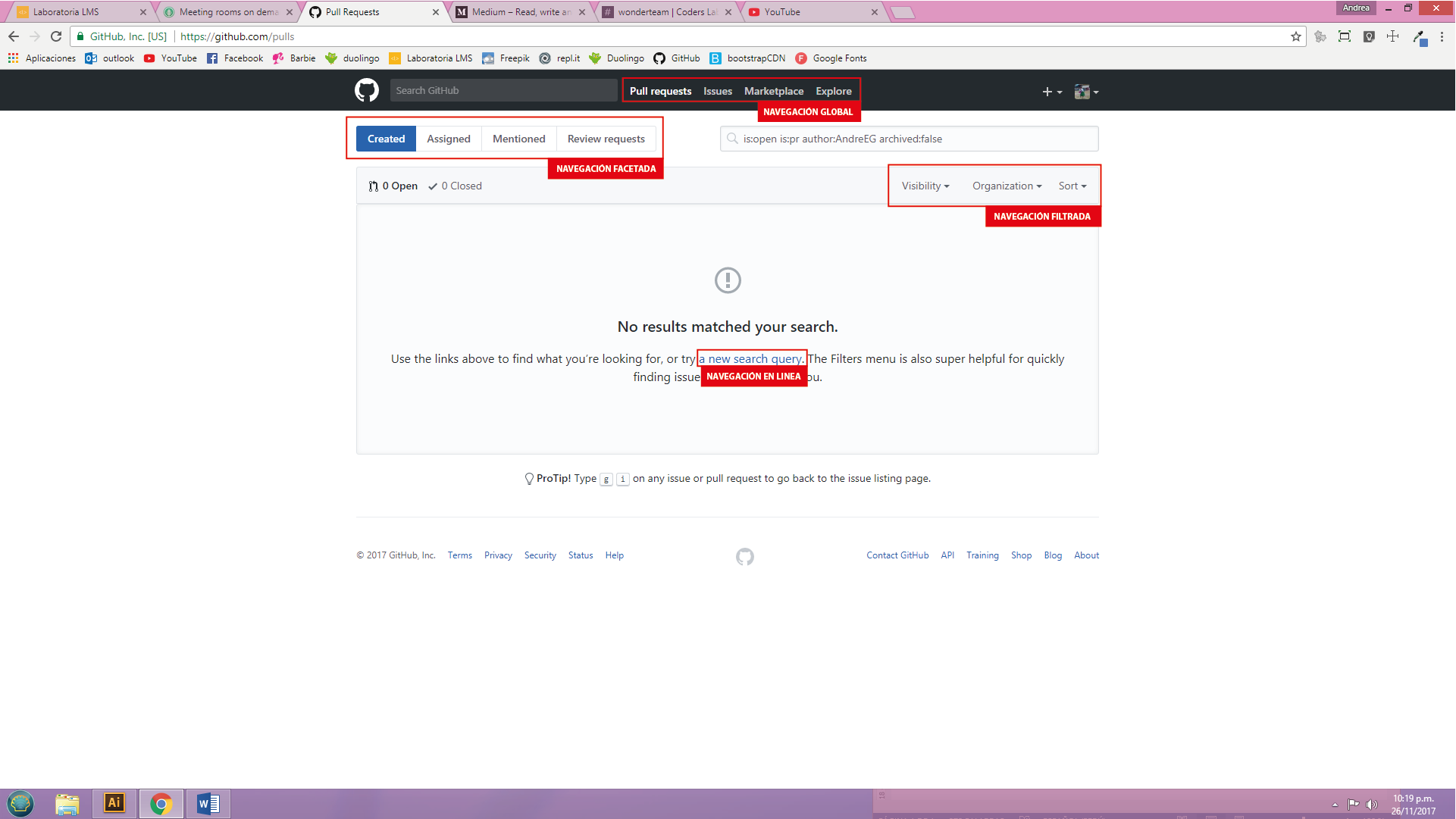
Task: Switch to the Review requests tab
Action: tap(606, 139)
